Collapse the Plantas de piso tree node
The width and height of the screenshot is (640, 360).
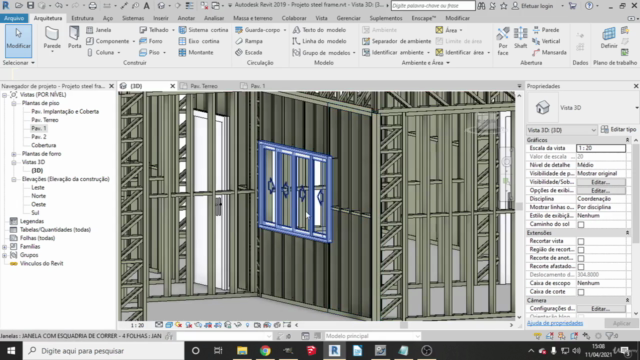click(x=14, y=103)
